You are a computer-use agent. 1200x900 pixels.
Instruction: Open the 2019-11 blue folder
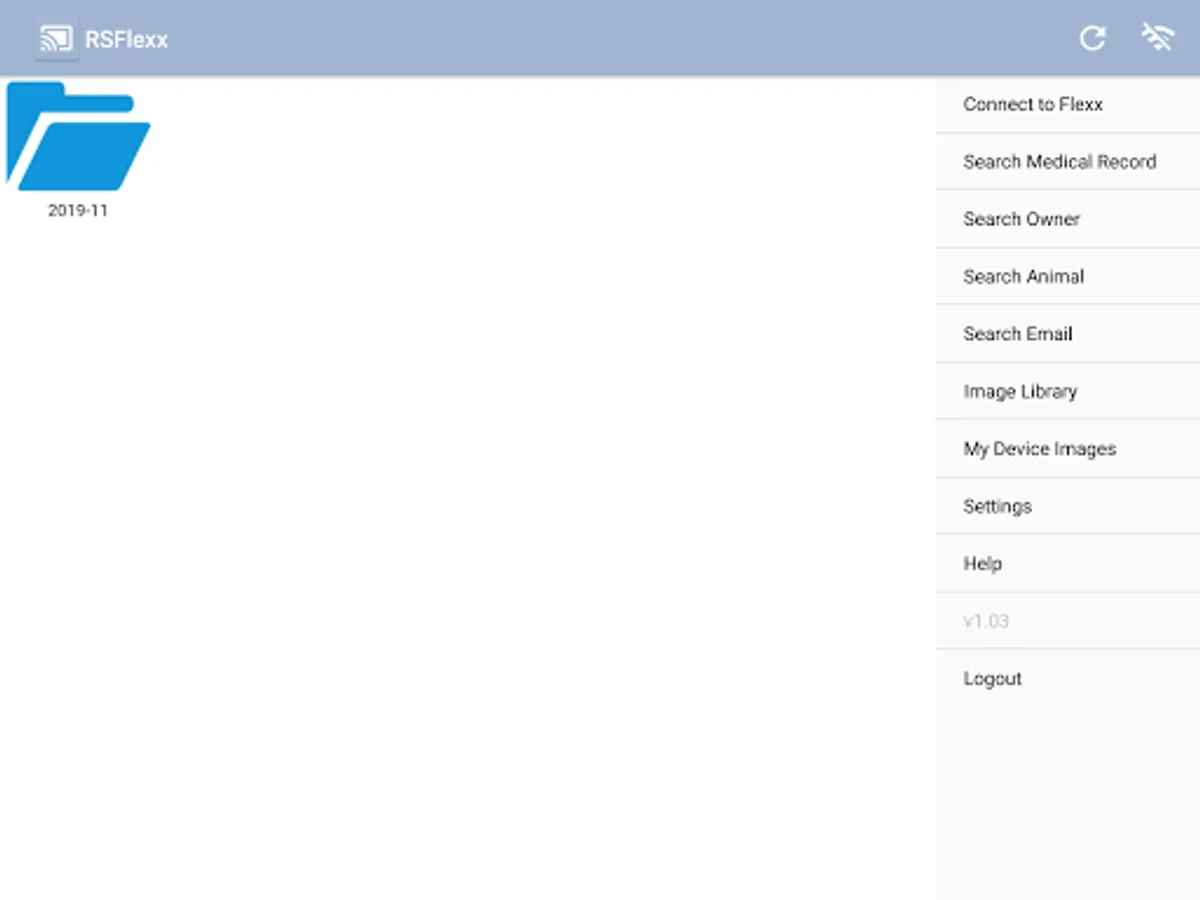tap(78, 137)
